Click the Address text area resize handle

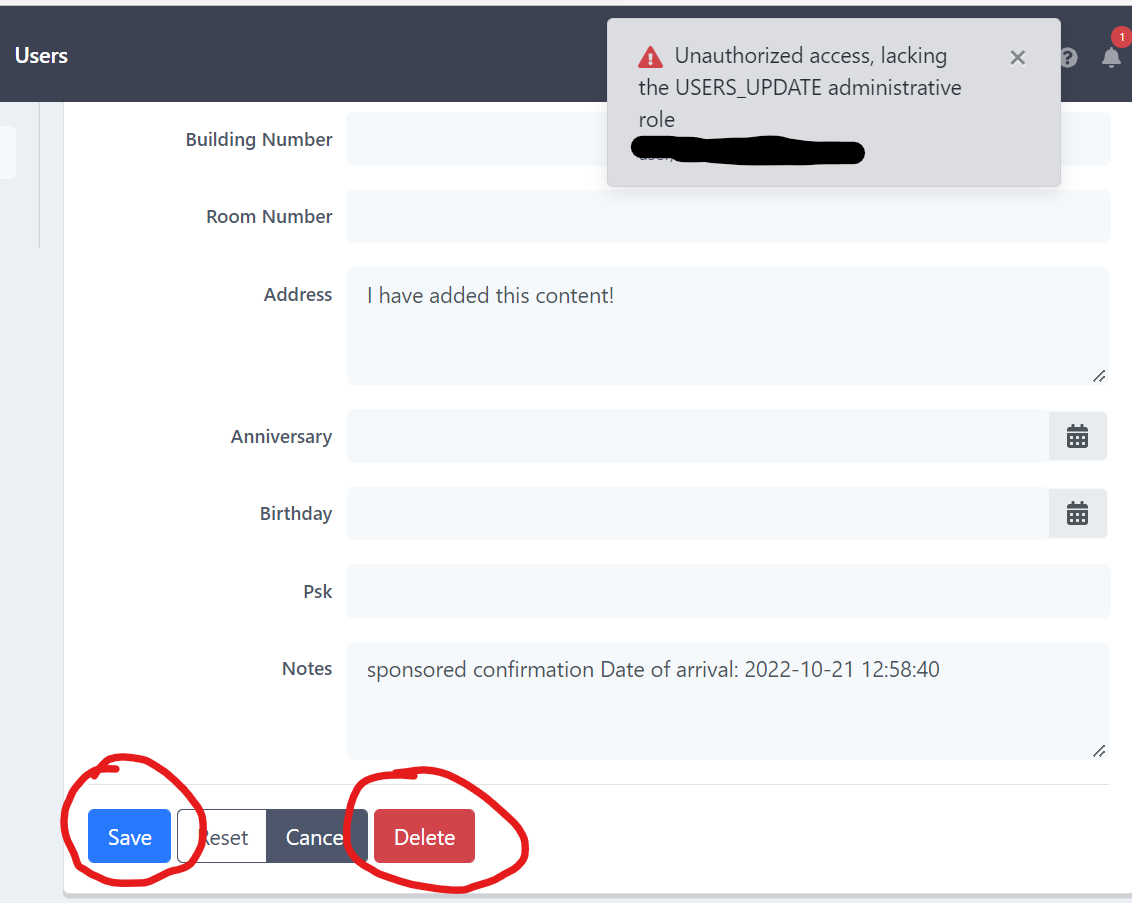1099,376
